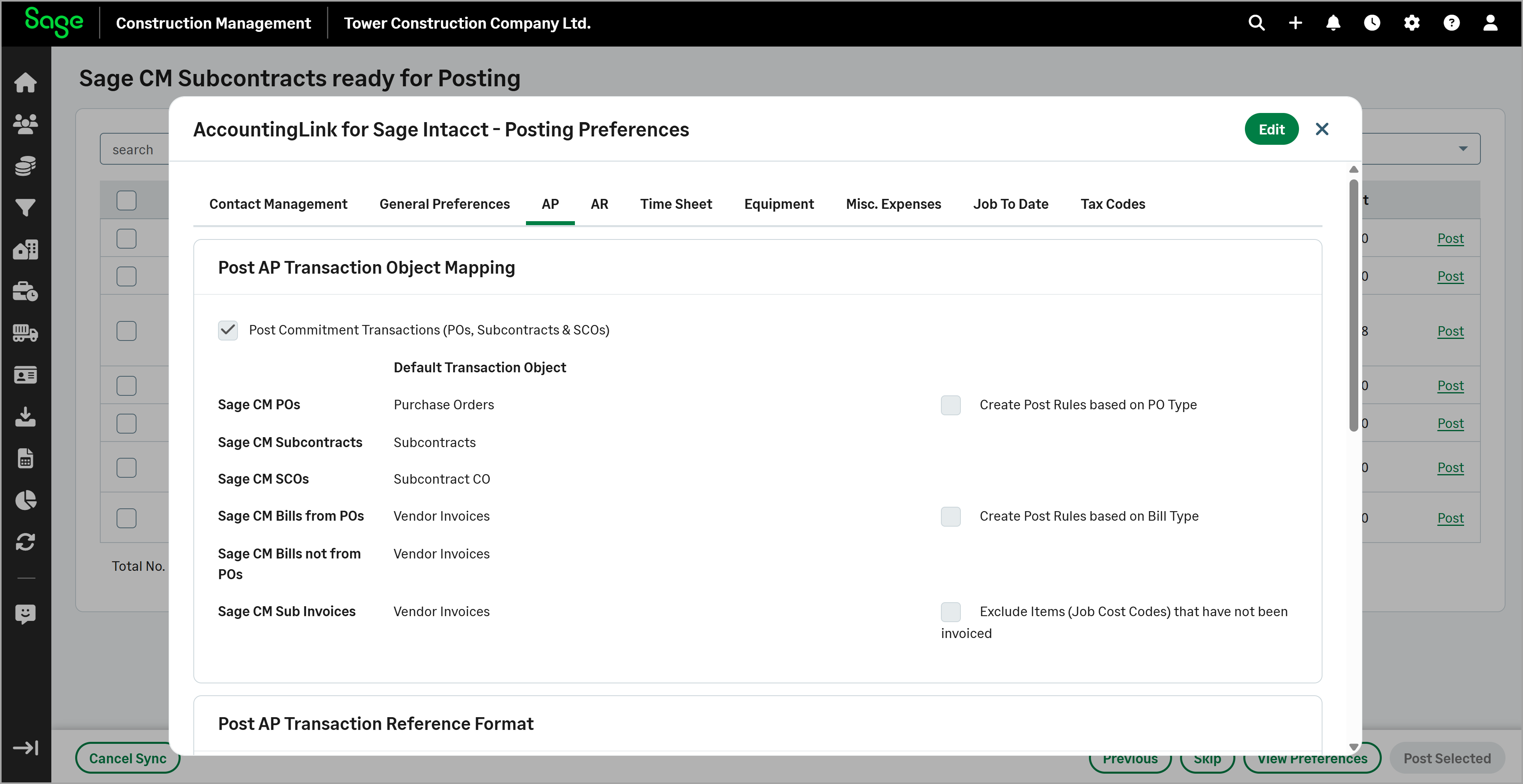Image resolution: width=1523 pixels, height=784 pixels.
Task: Select the AR tab
Action: pyautogui.click(x=600, y=204)
